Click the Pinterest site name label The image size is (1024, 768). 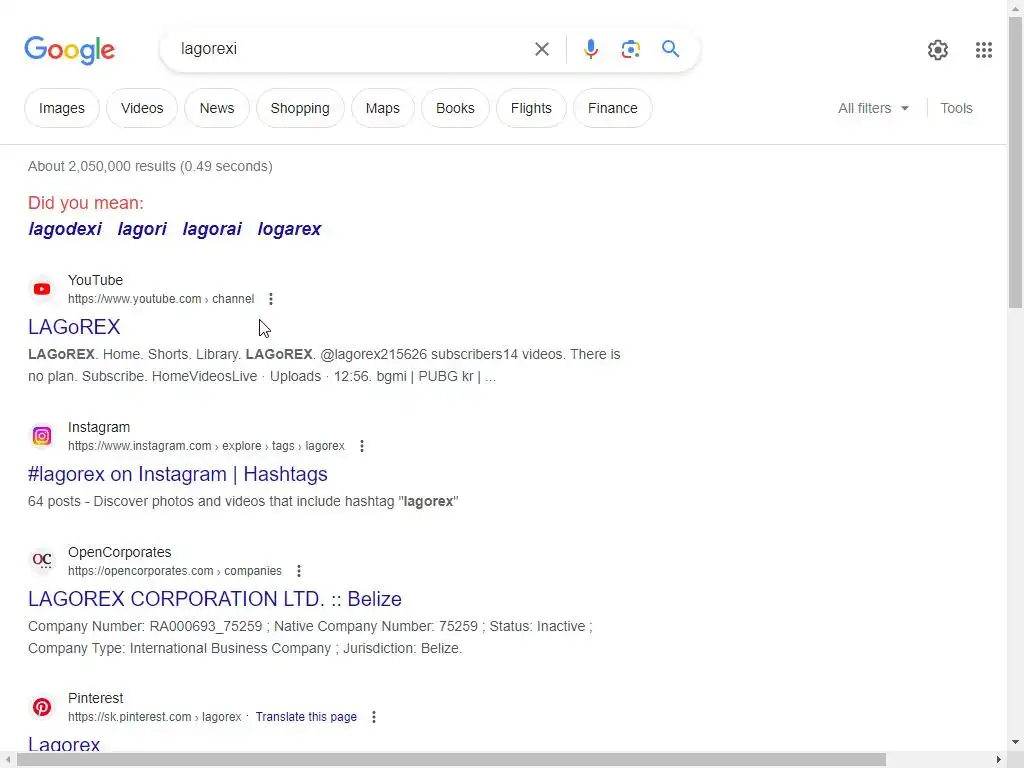point(95,698)
